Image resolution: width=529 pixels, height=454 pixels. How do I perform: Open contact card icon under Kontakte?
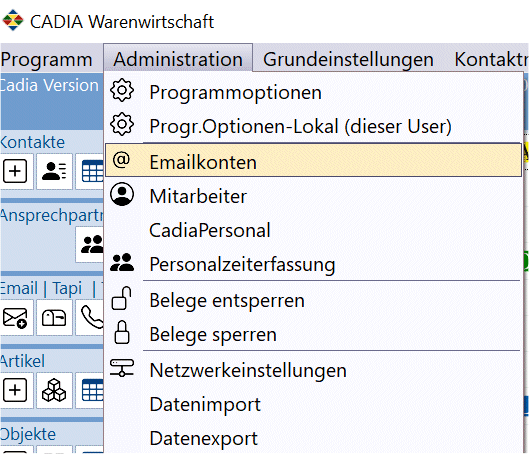pyautogui.click(x=54, y=171)
